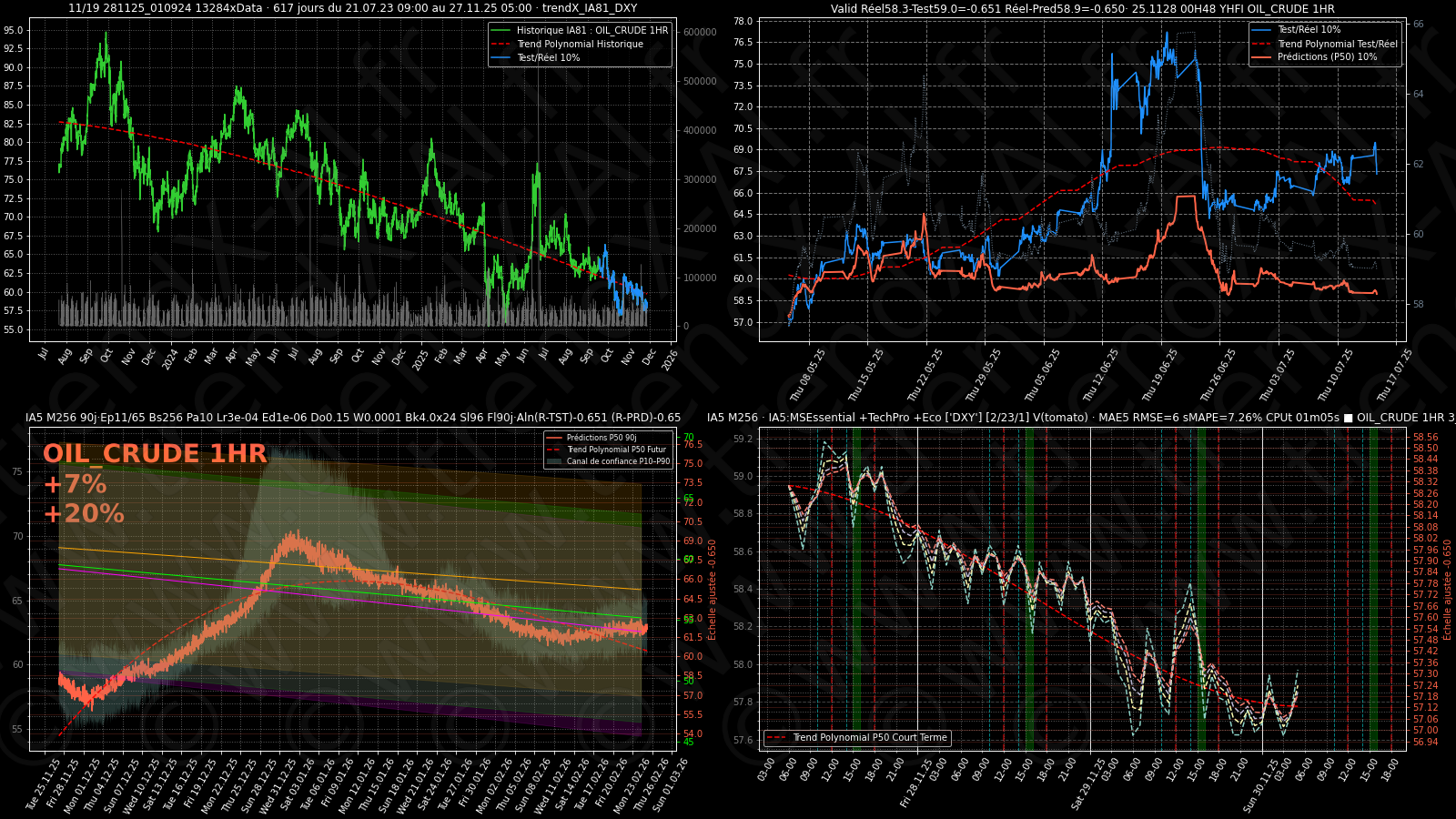Click the top-left chart title with trendX_IA81_DXY
This screenshot has width=1456, height=819.
click(353, 8)
